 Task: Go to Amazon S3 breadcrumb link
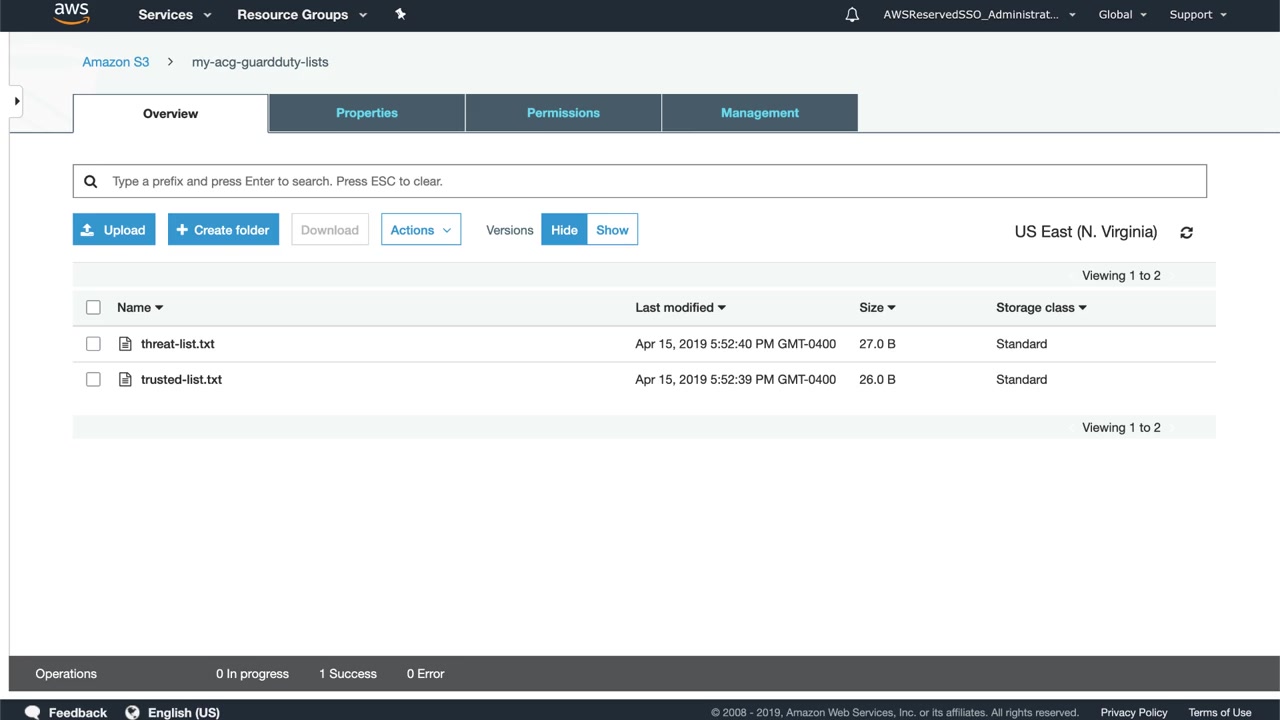(116, 62)
